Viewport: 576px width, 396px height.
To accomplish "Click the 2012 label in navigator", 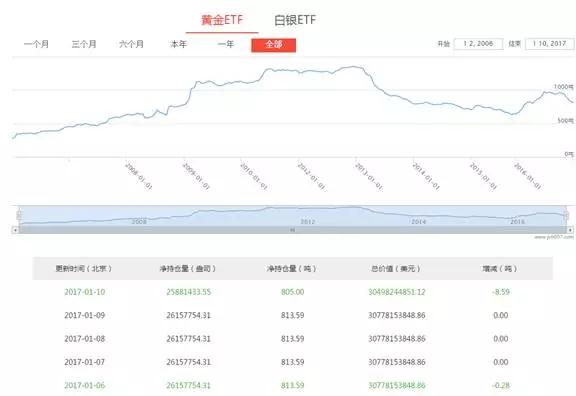I will pos(308,222).
